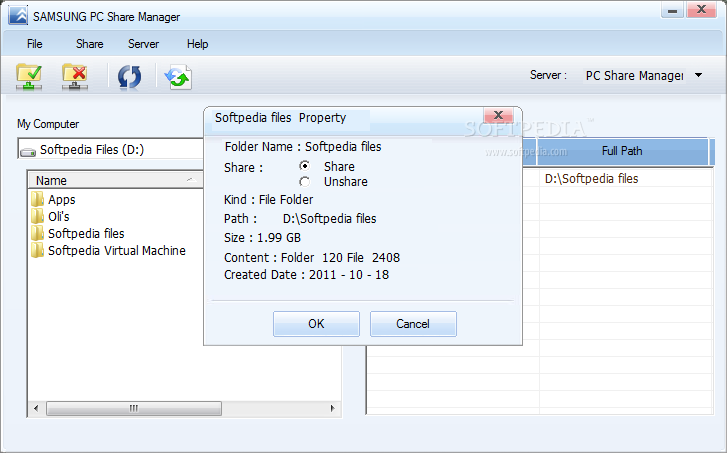Image resolution: width=727 pixels, height=453 pixels.
Task: Click the D:\Softpedia files cell in shared list
Action: [592, 179]
